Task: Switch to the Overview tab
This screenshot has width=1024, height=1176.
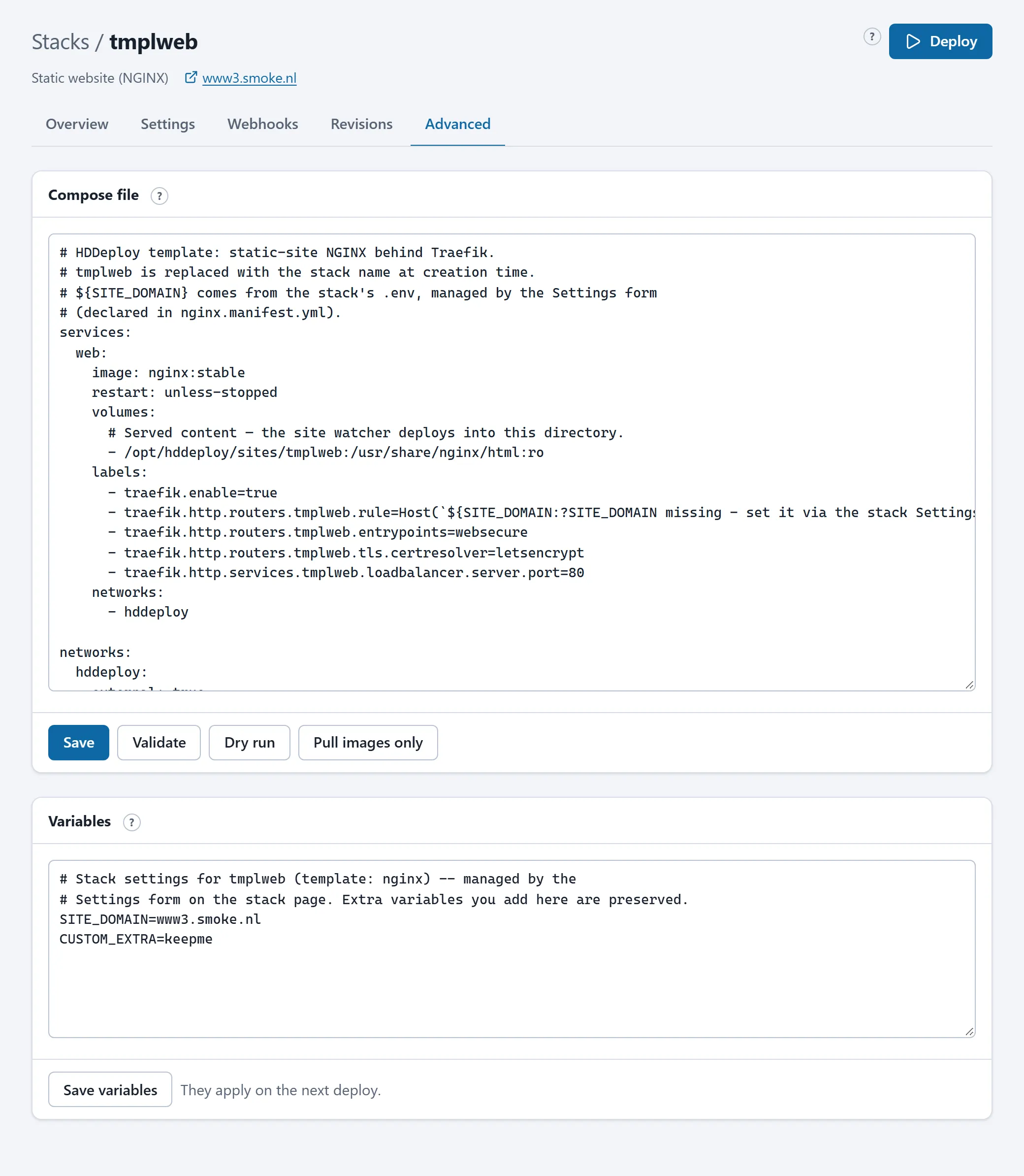Action: pos(77,124)
